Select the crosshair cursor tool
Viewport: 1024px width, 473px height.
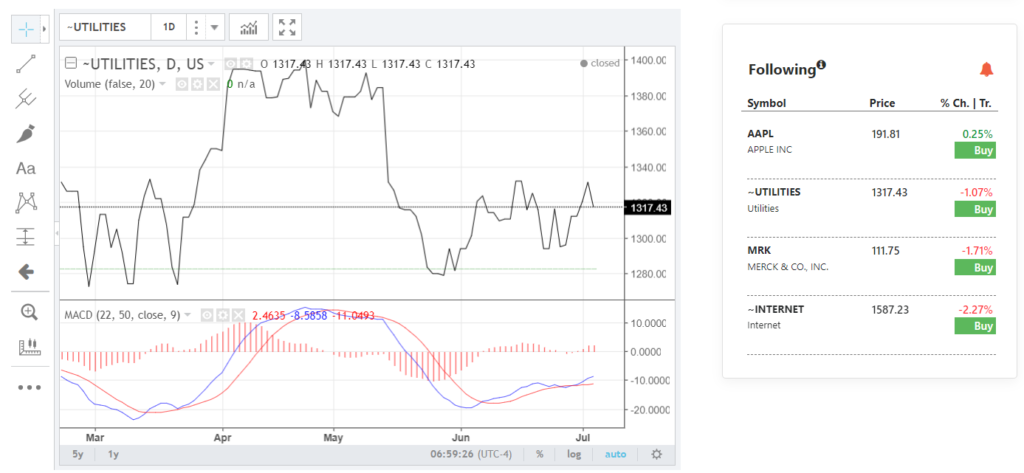[26, 28]
